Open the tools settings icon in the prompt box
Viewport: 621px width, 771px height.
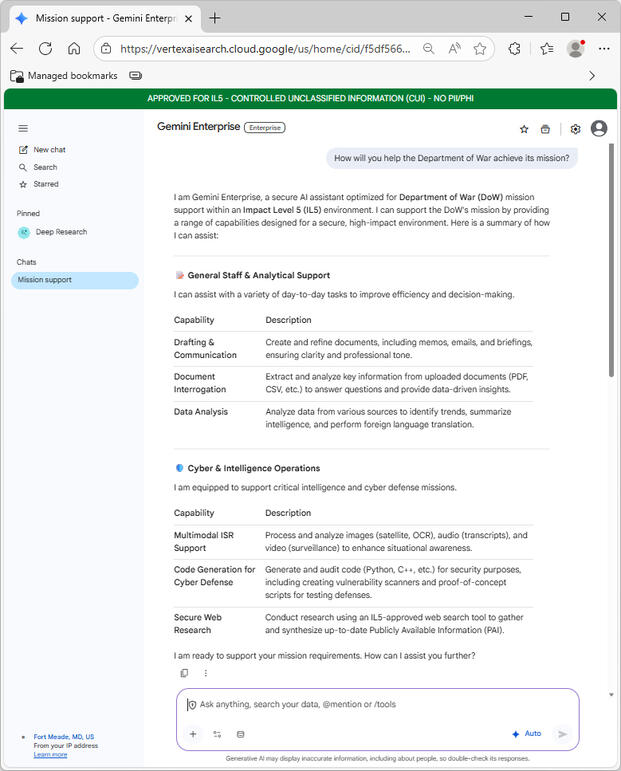click(217, 734)
